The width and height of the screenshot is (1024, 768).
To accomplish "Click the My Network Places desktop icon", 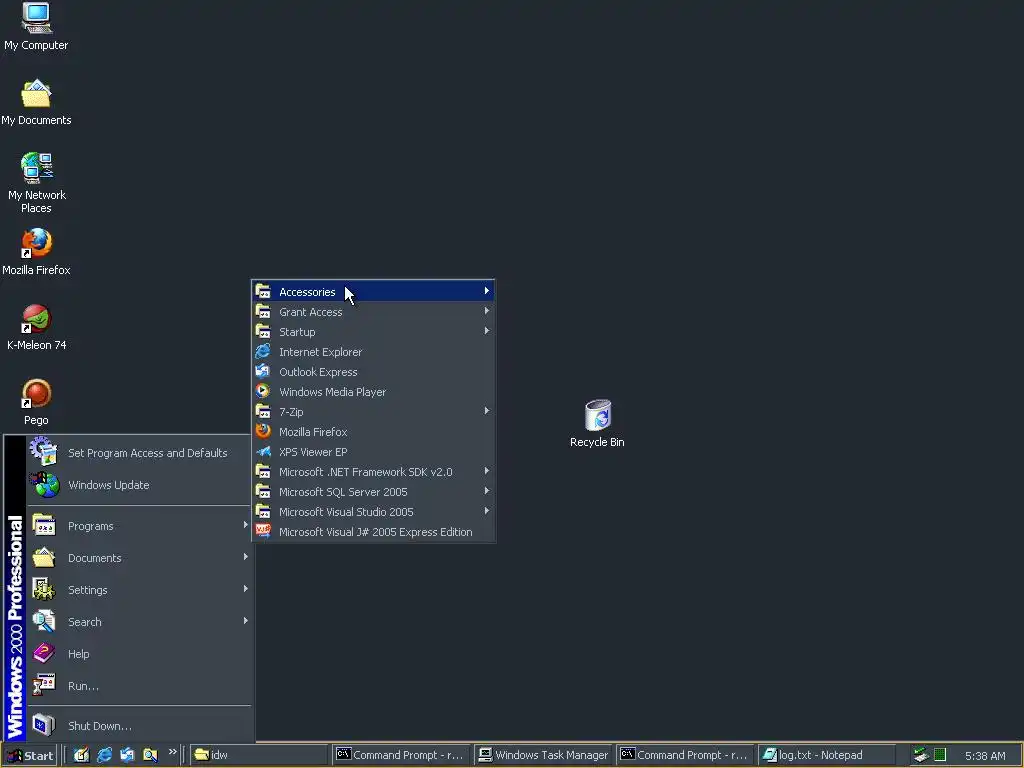I will click(x=36, y=183).
